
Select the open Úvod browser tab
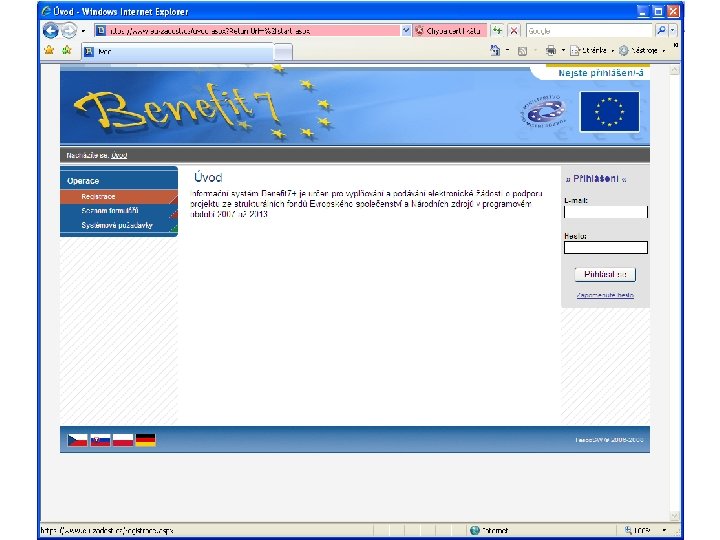[178, 51]
